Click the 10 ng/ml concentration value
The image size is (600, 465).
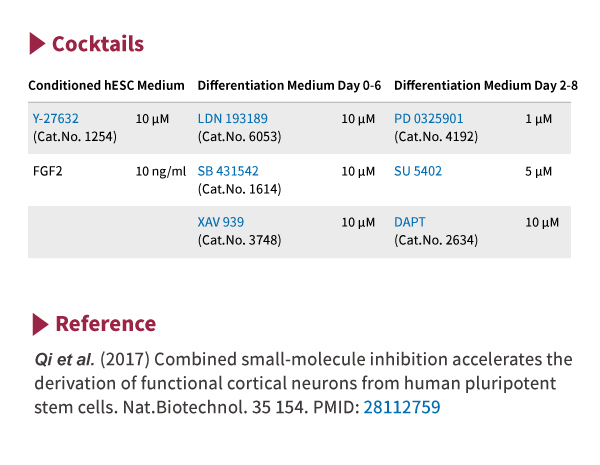161,171
